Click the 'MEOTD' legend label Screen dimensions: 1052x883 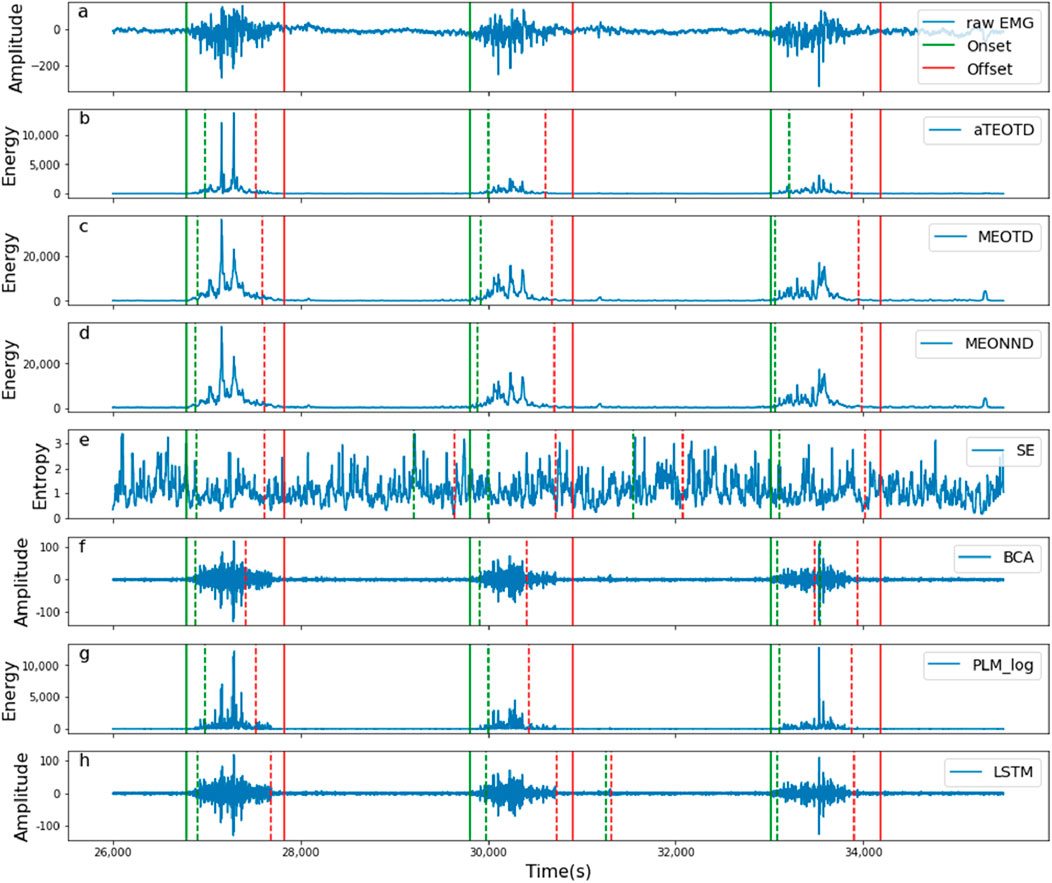[x=1006, y=237]
